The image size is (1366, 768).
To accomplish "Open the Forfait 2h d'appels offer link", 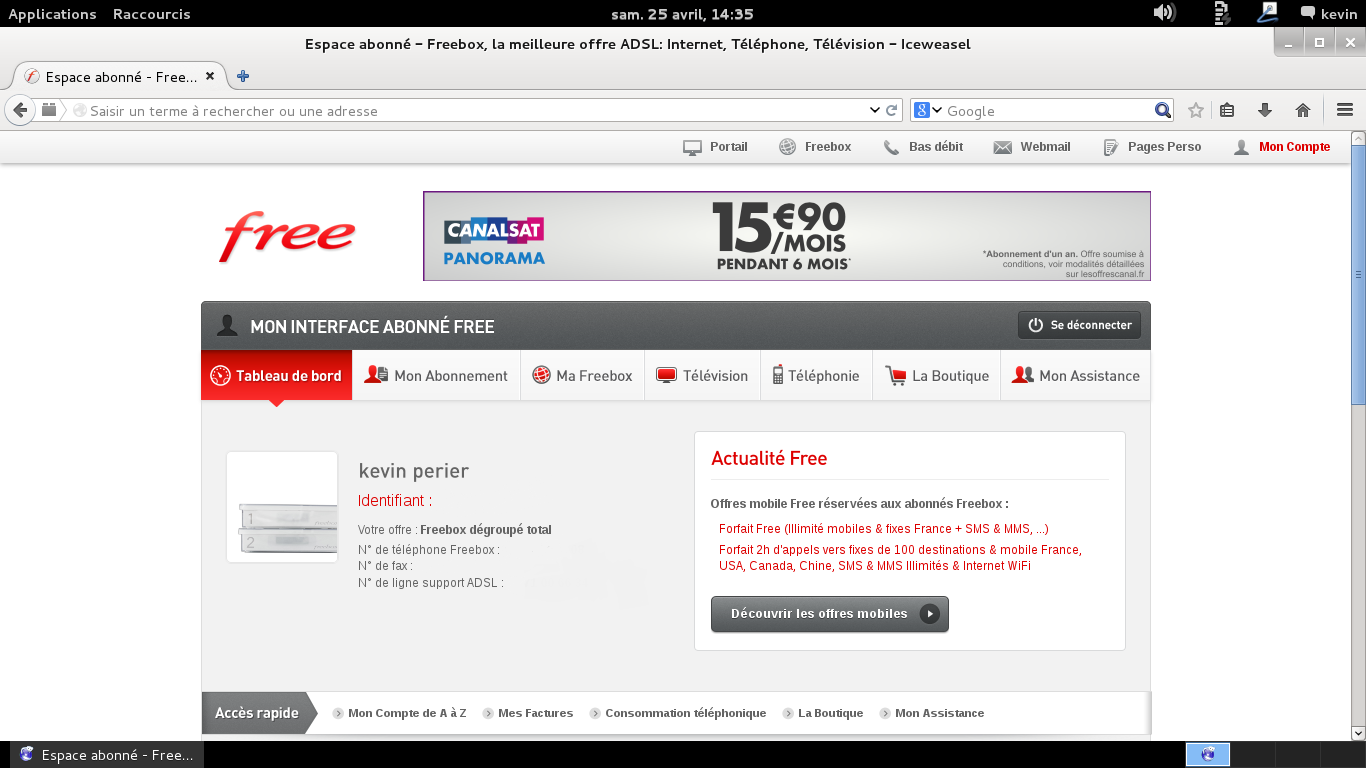I will [x=900, y=558].
